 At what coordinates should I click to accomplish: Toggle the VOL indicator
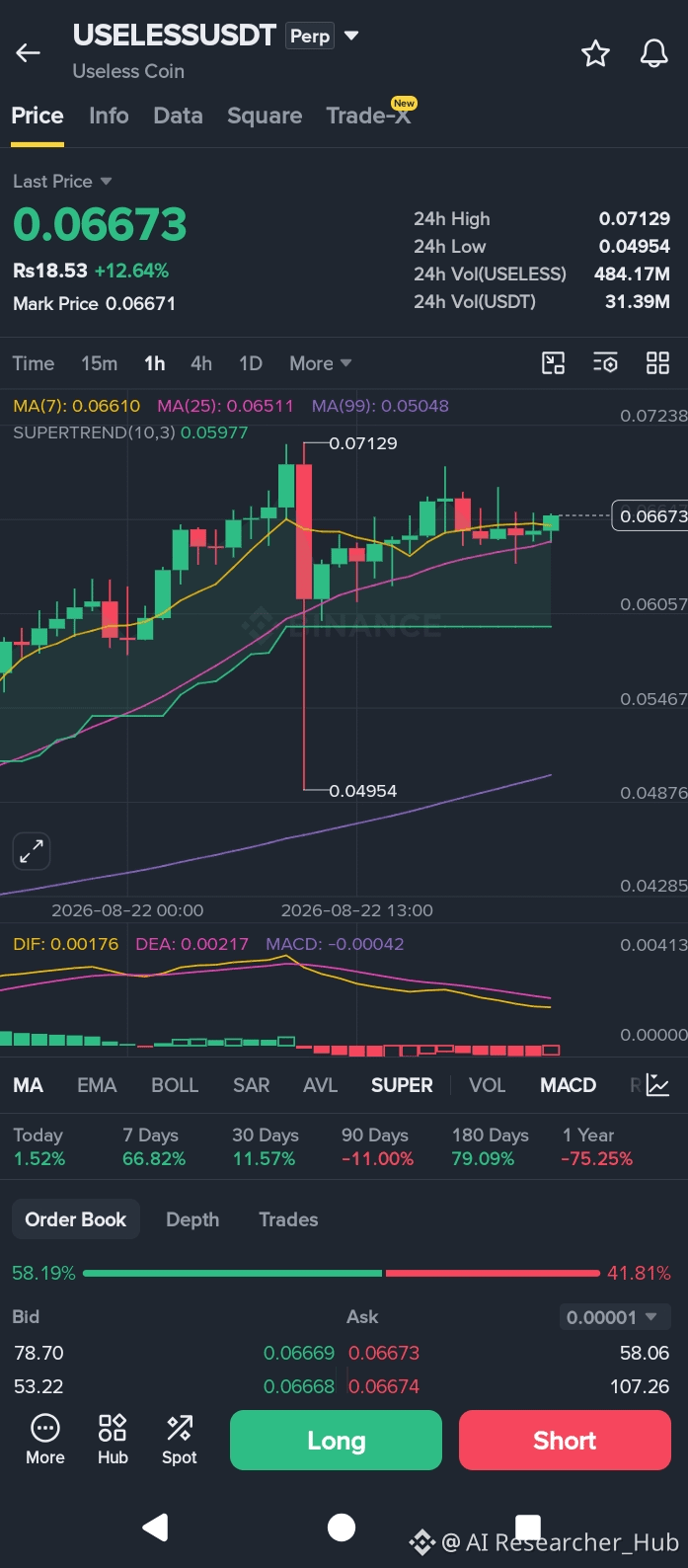(488, 1085)
